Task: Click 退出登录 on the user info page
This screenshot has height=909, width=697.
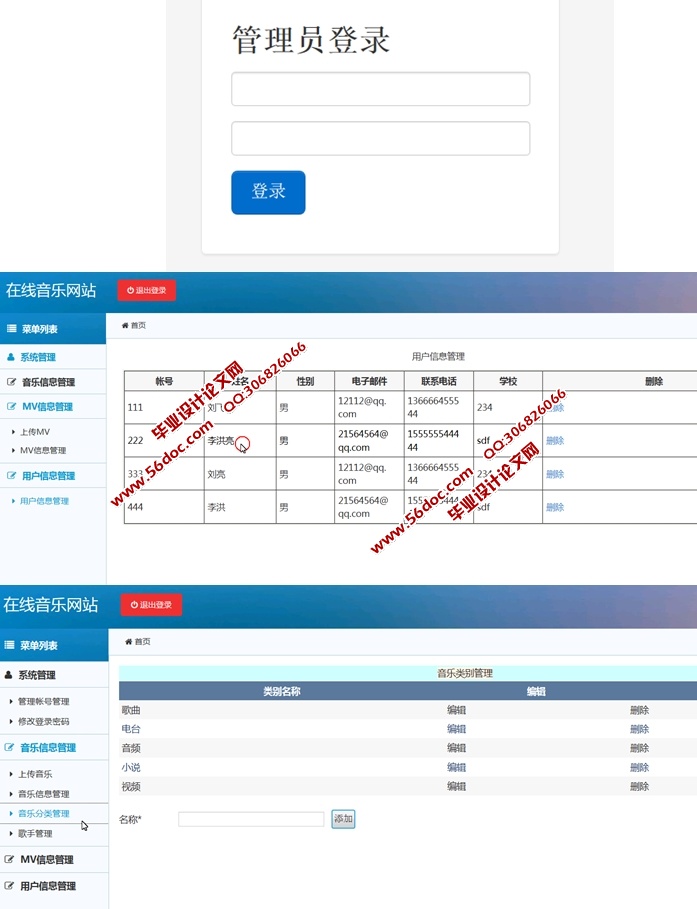Action: (147, 290)
